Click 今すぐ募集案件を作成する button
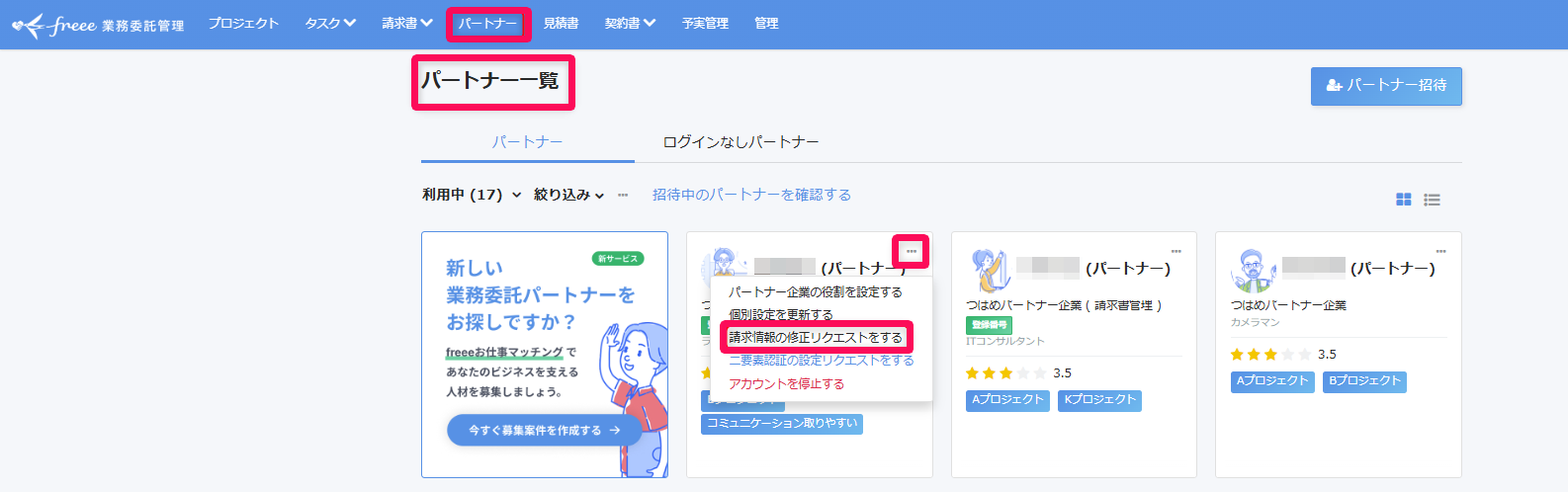Viewport: 1568px width, 492px height. [x=544, y=431]
